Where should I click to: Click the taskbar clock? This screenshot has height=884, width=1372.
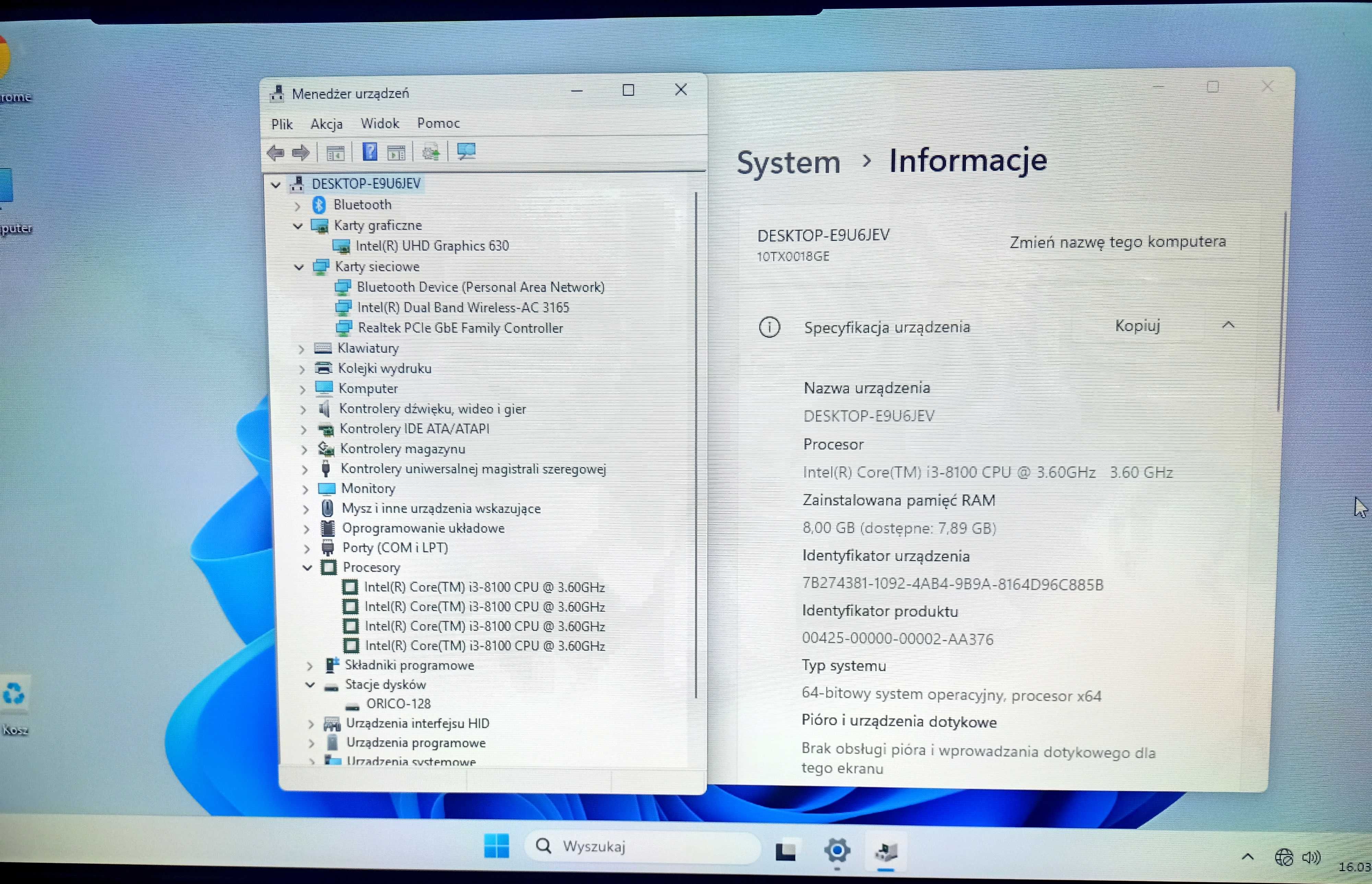click(1355, 867)
